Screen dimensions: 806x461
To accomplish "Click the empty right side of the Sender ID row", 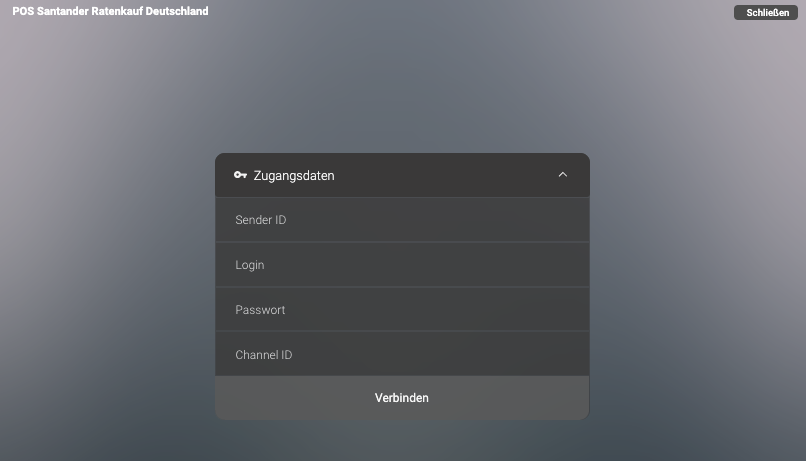I will click(x=488, y=220).
